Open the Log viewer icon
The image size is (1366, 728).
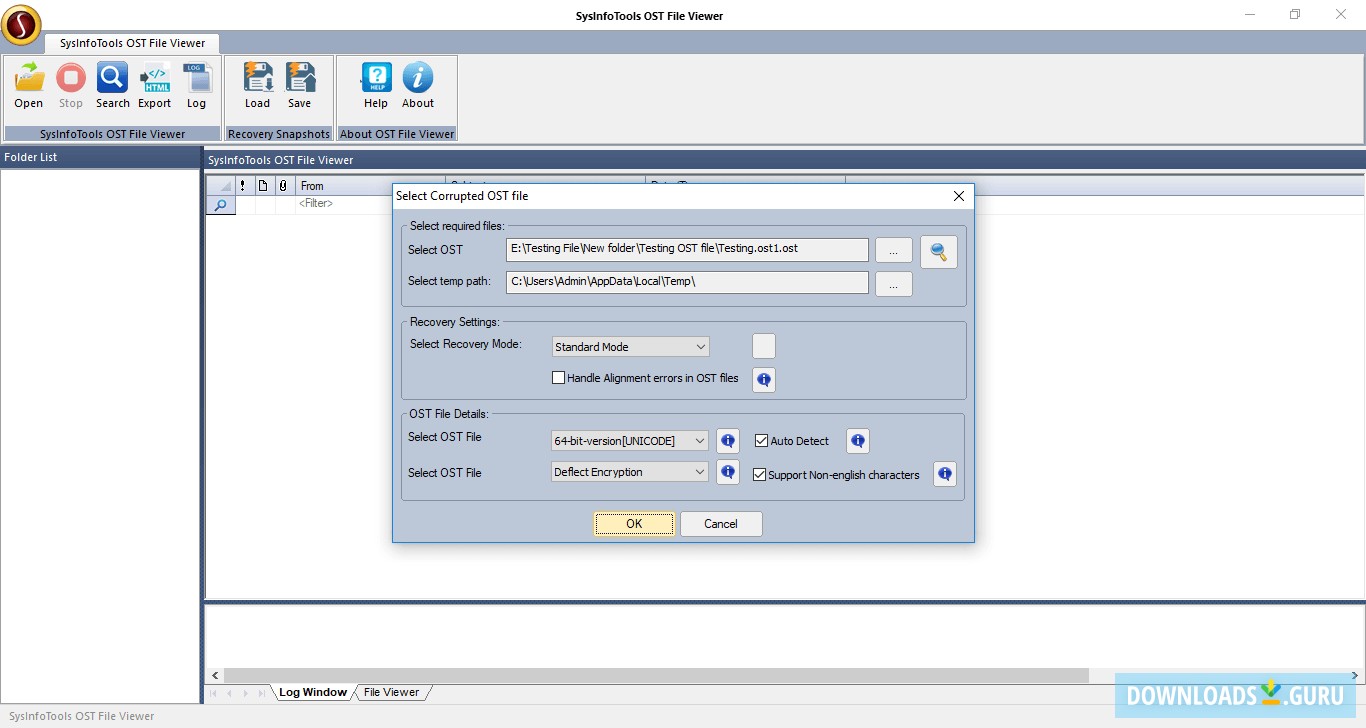[197, 85]
